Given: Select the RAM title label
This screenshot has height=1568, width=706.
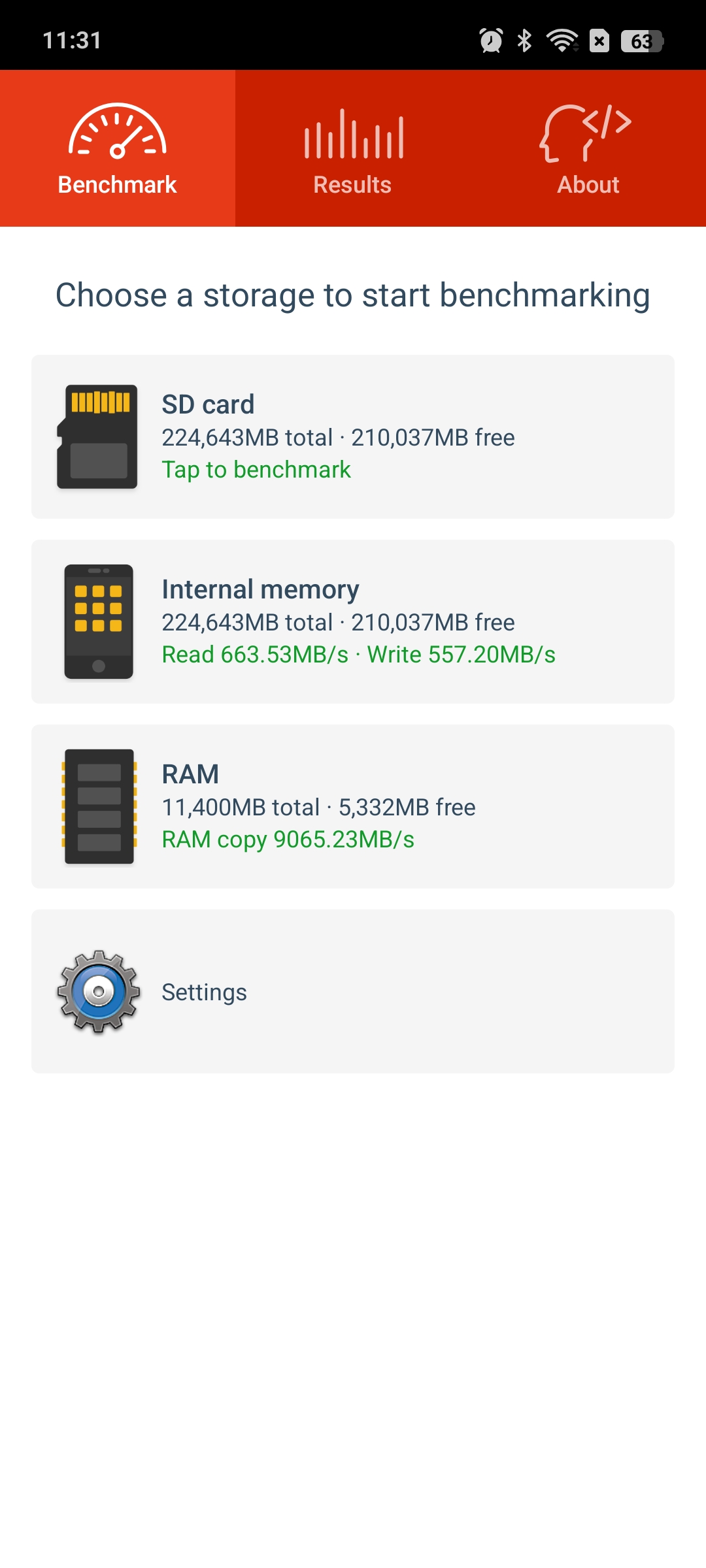Looking at the screenshot, I should click(190, 774).
